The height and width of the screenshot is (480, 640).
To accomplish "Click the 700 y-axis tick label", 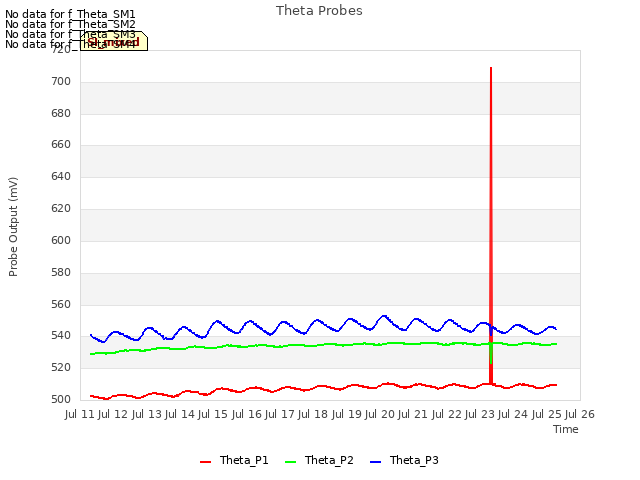I will coord(61,82).
